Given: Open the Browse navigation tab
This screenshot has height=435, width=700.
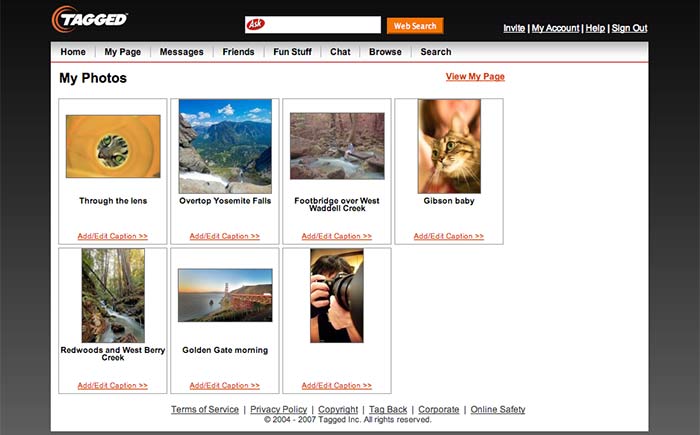Looking at the screenshot, I should (385, 52).
